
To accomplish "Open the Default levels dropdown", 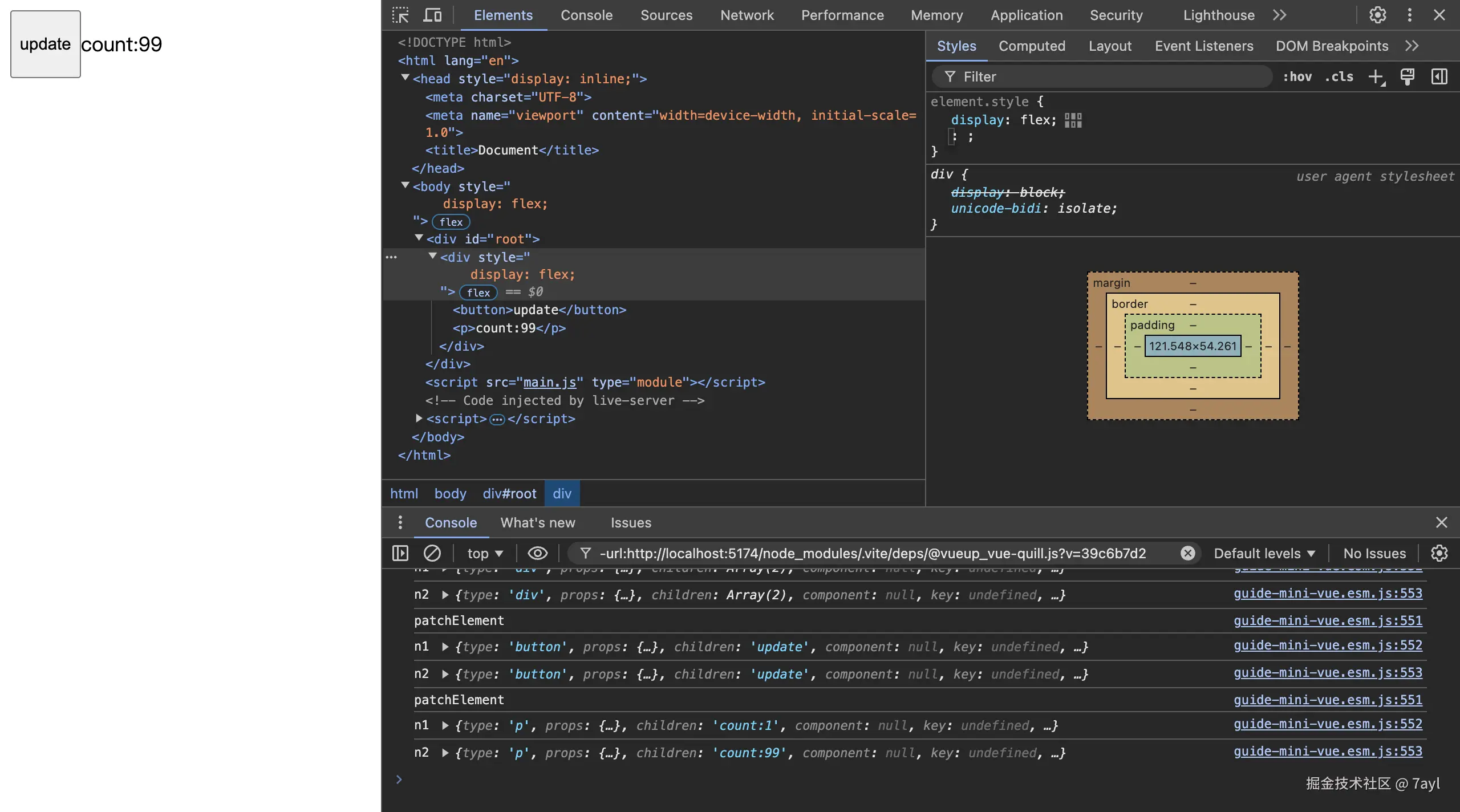I will (1264, 553).
